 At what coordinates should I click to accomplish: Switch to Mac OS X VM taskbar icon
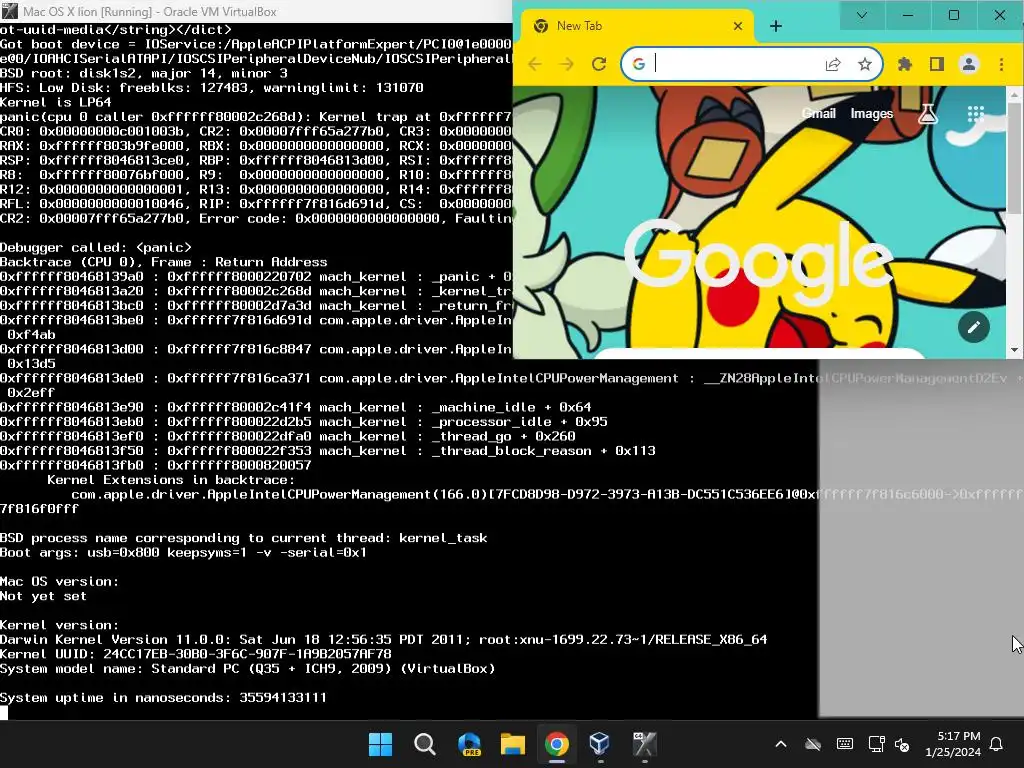644,744
